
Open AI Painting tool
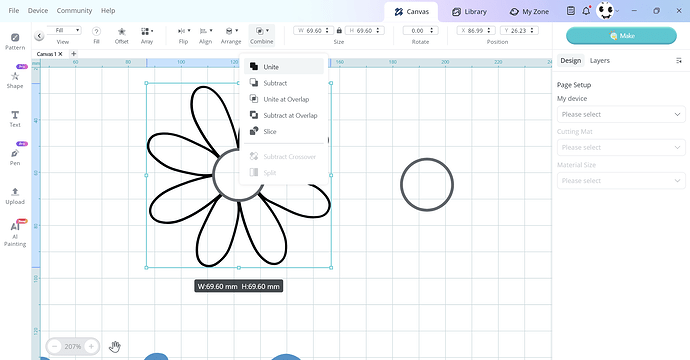click(15, 234)
